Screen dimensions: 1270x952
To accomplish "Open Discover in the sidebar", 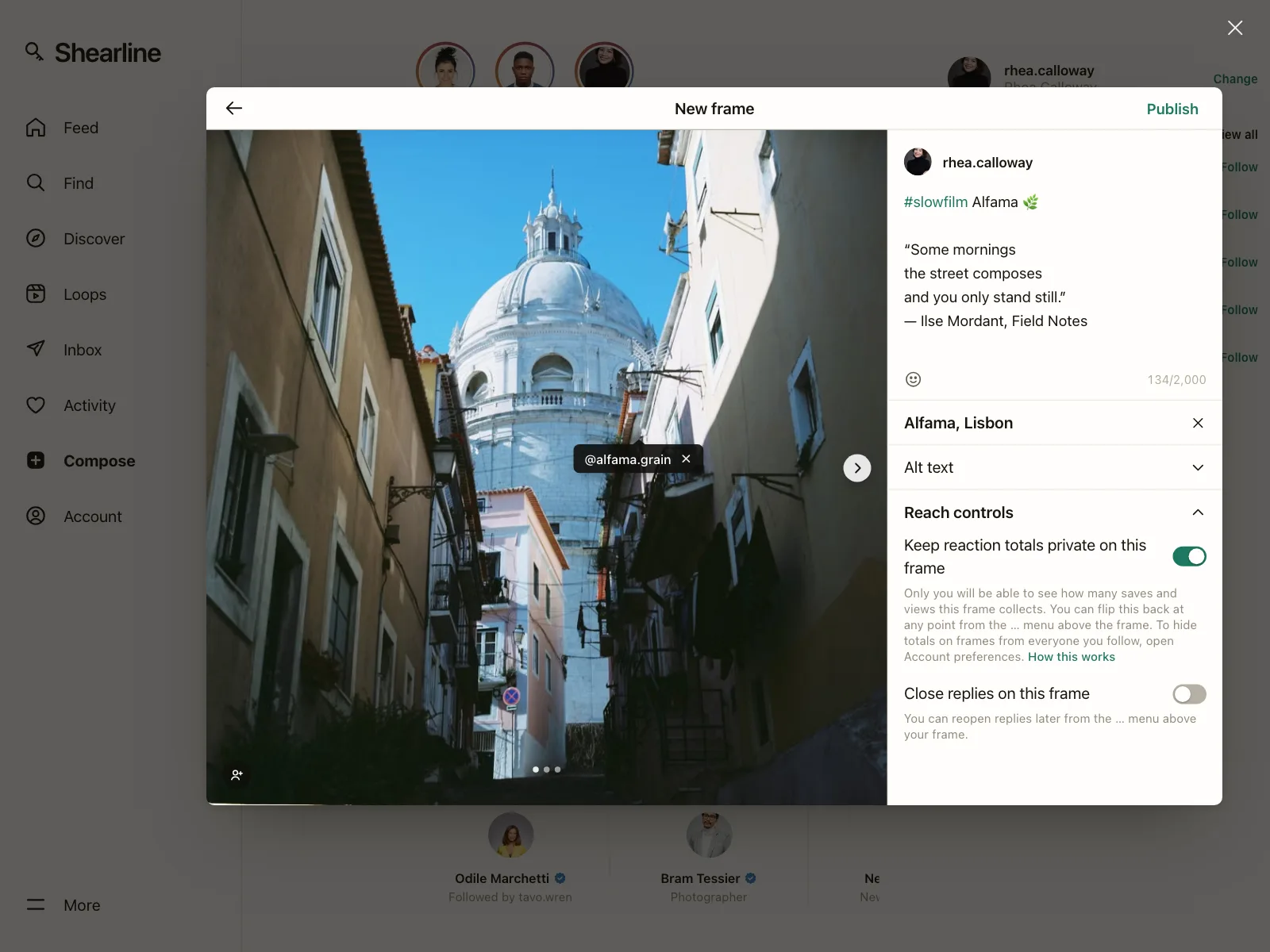I will coord(94,239).
